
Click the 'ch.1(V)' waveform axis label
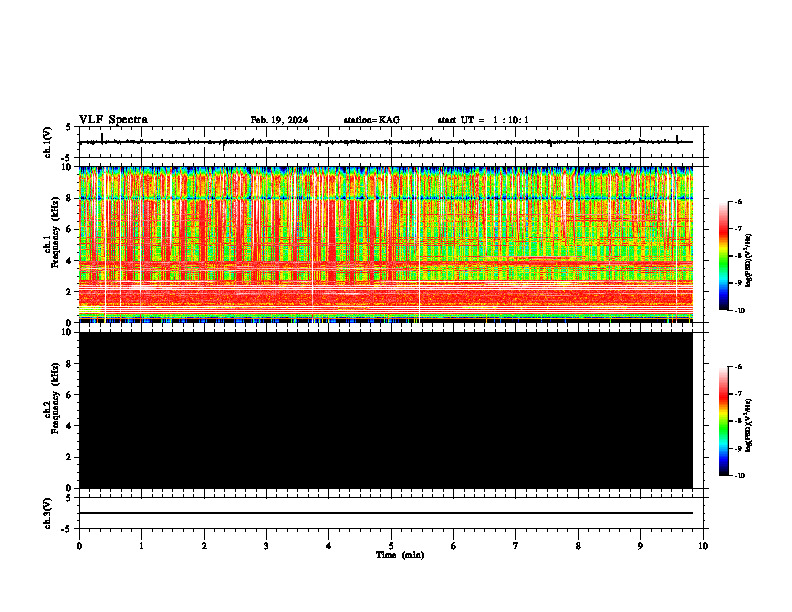tap(48, 142)
